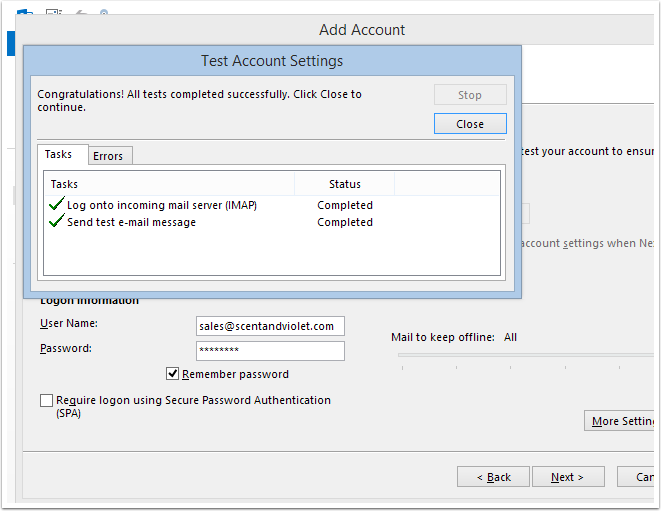Click the Next button
Screen dimensions: 661x511
(567, 477)
